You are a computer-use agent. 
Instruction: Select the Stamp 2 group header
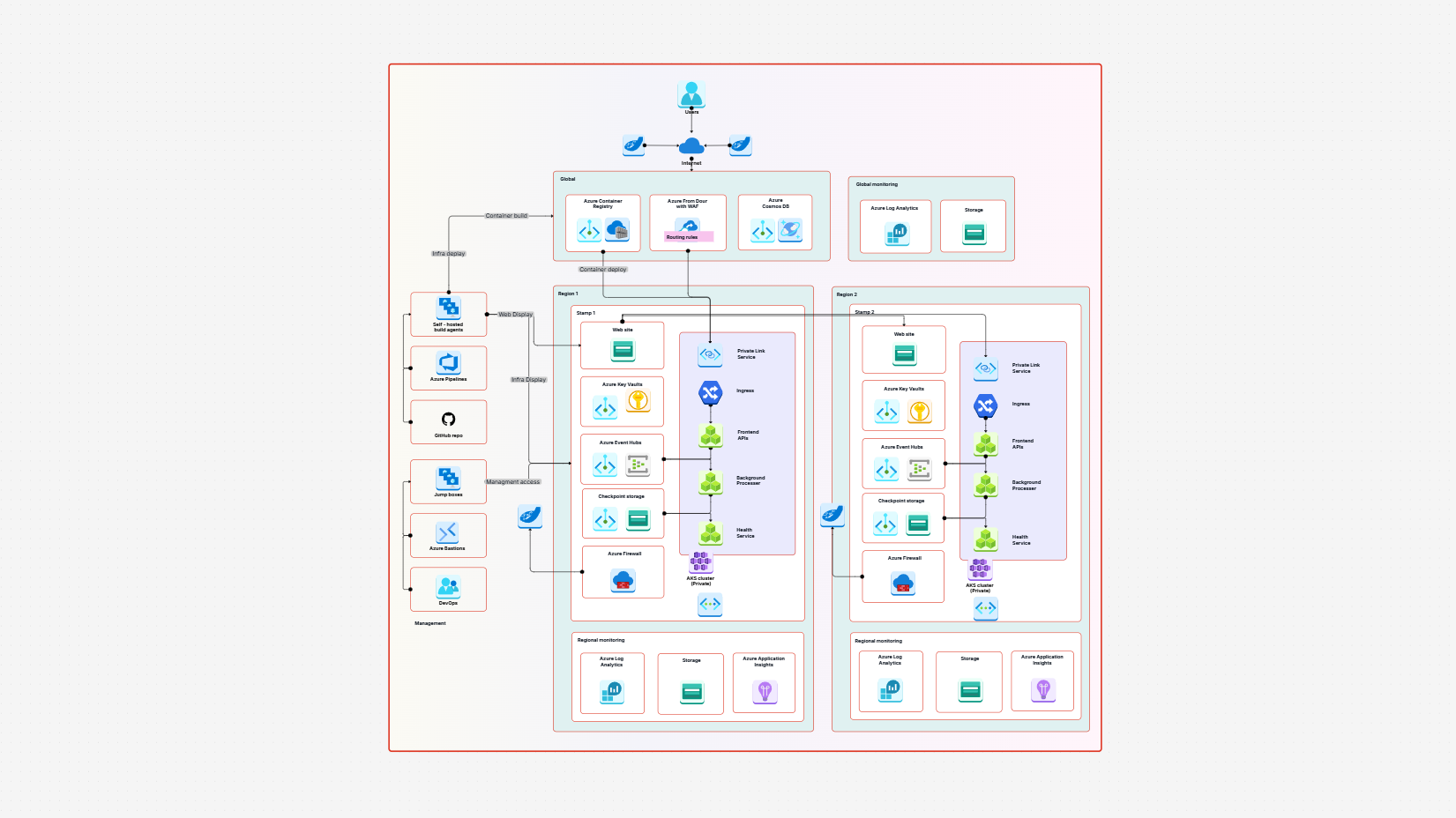863,311
